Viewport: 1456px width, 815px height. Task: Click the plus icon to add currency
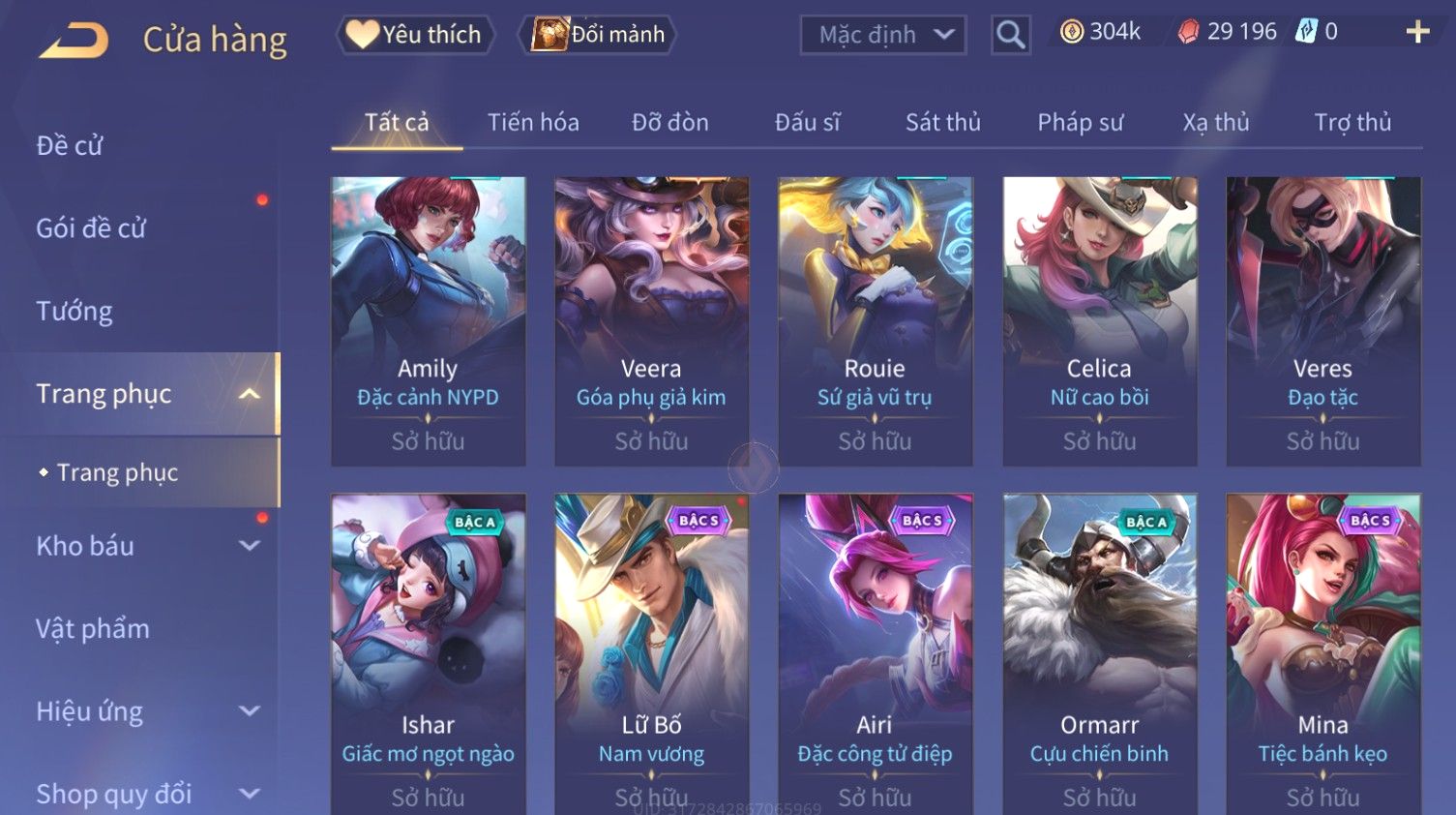1417,32
